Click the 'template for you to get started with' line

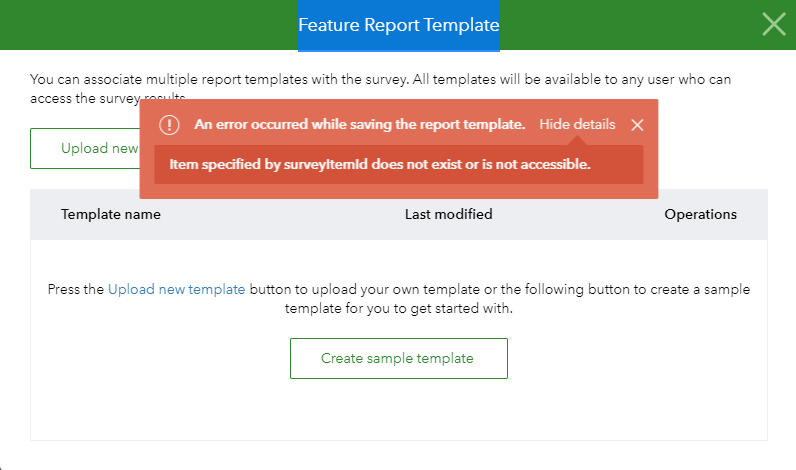399,309
